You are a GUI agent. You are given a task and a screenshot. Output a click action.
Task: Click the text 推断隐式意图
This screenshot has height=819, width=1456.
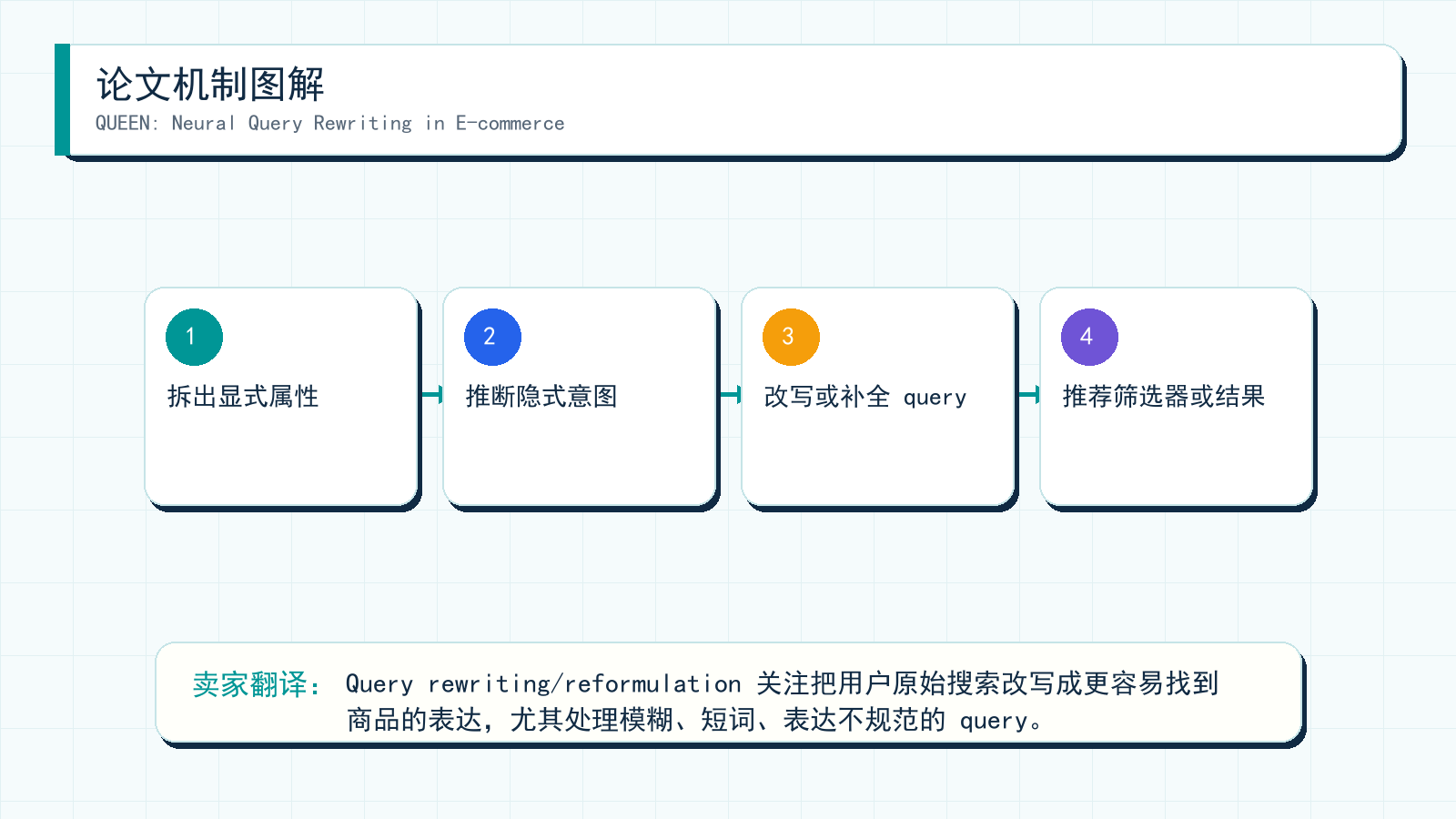(541, 397)
